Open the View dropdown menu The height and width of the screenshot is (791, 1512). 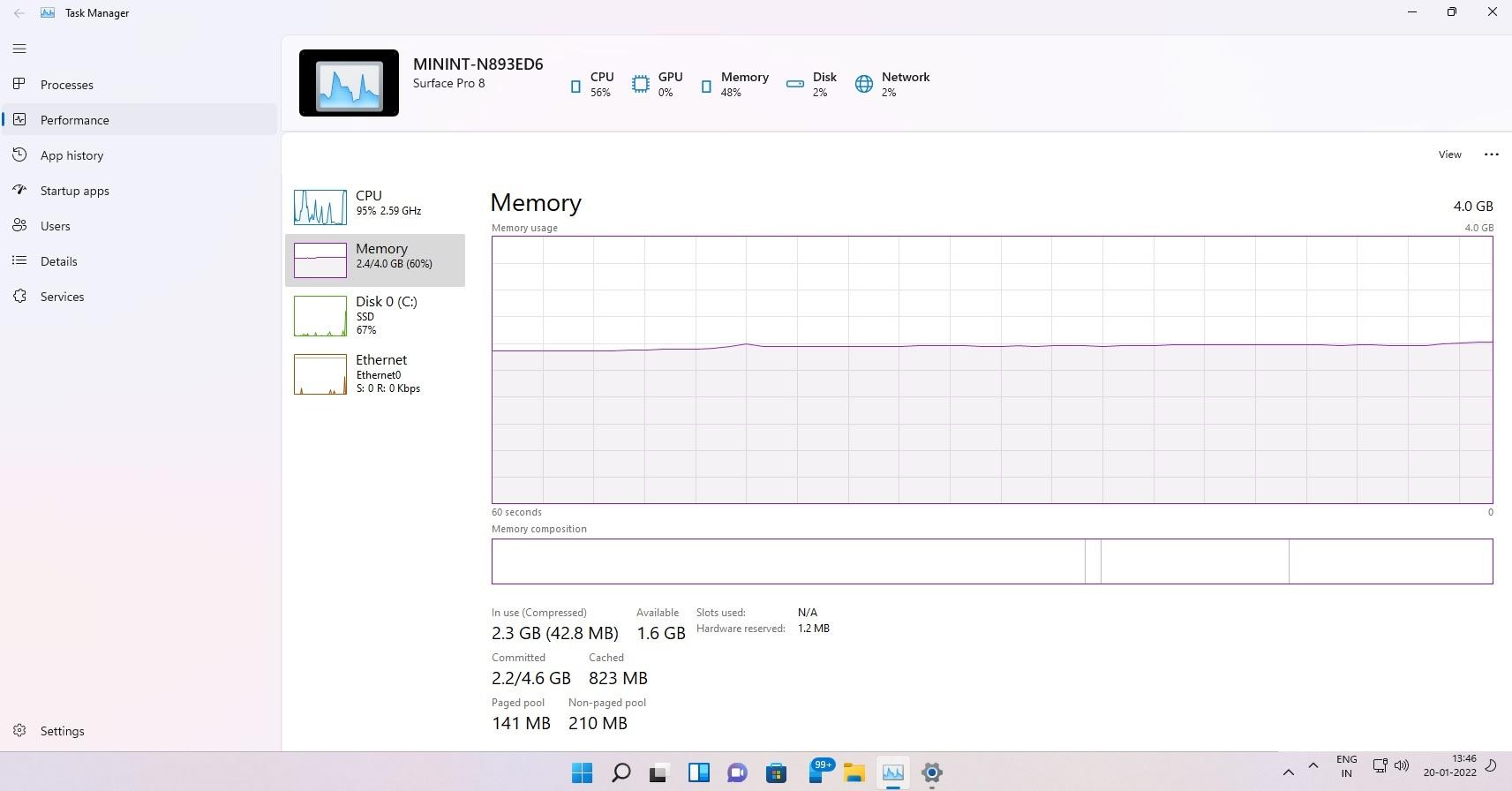point(1449,154)
